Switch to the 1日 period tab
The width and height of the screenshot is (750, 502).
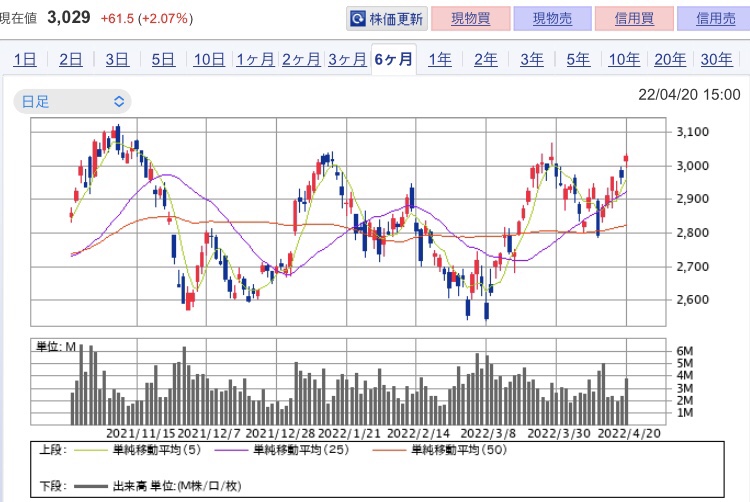tap(24, 59)
